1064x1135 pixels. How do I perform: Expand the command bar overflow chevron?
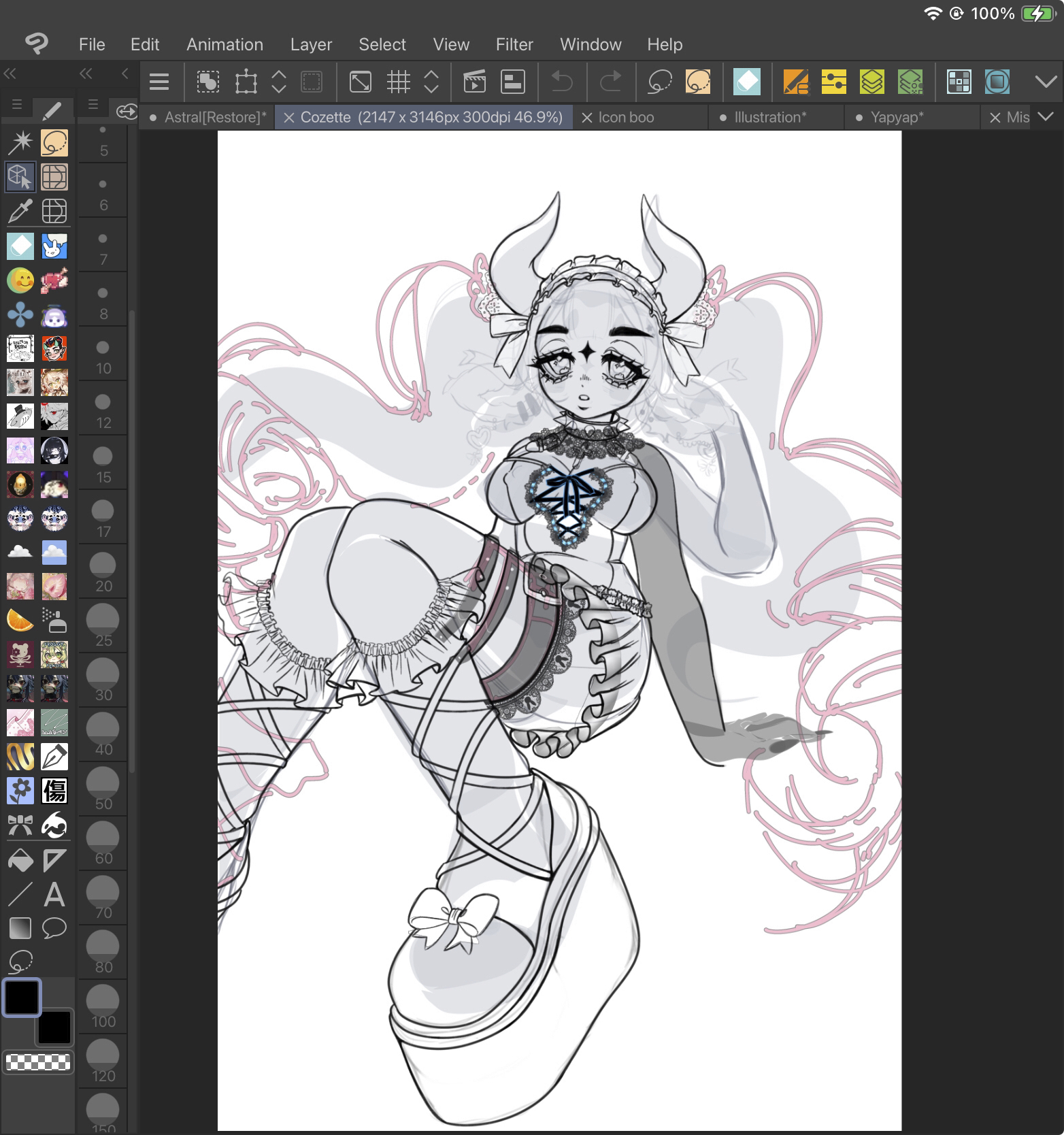click(x=1046, y=82)
